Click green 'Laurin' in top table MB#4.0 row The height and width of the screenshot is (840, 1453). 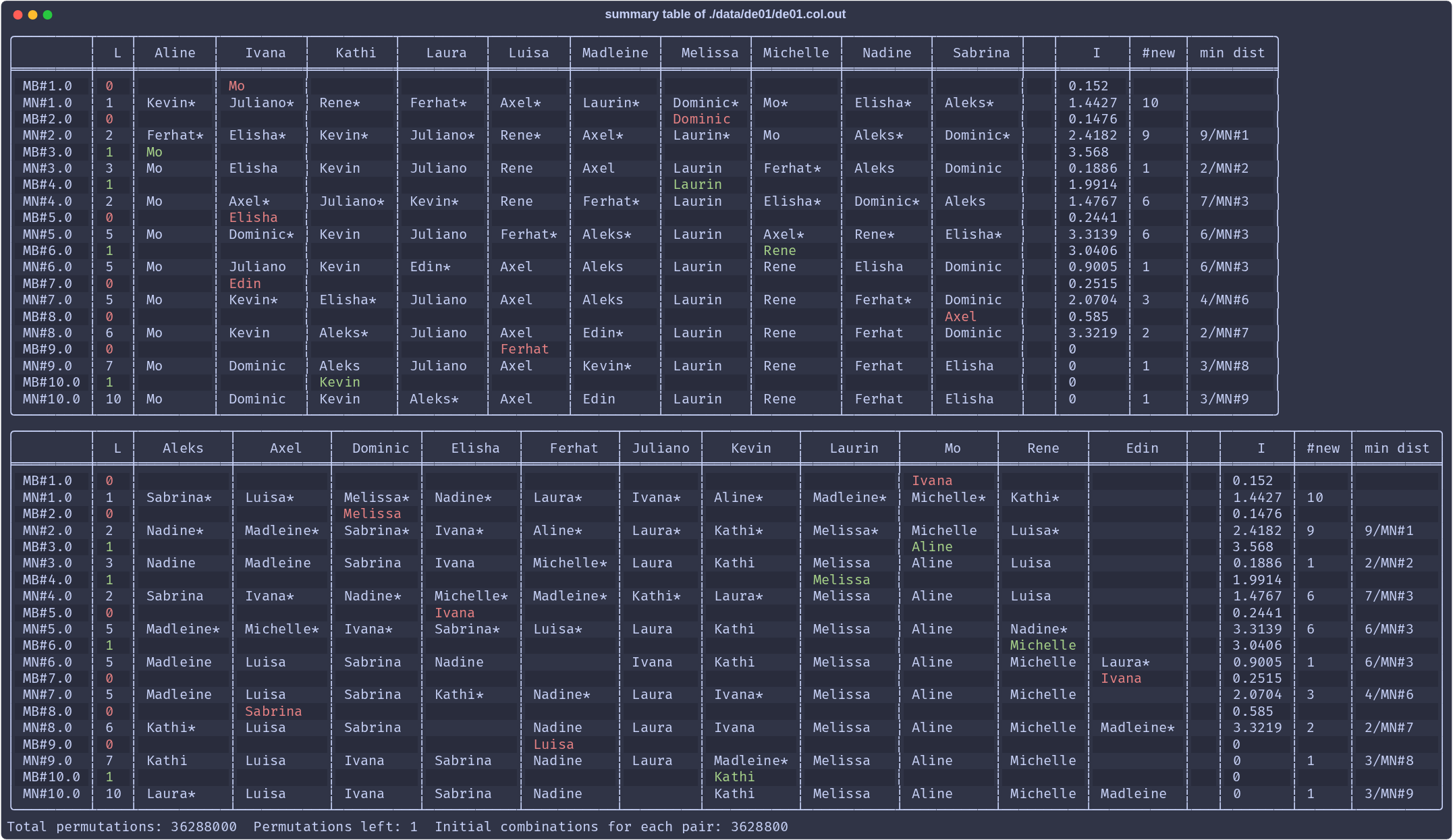697,184
